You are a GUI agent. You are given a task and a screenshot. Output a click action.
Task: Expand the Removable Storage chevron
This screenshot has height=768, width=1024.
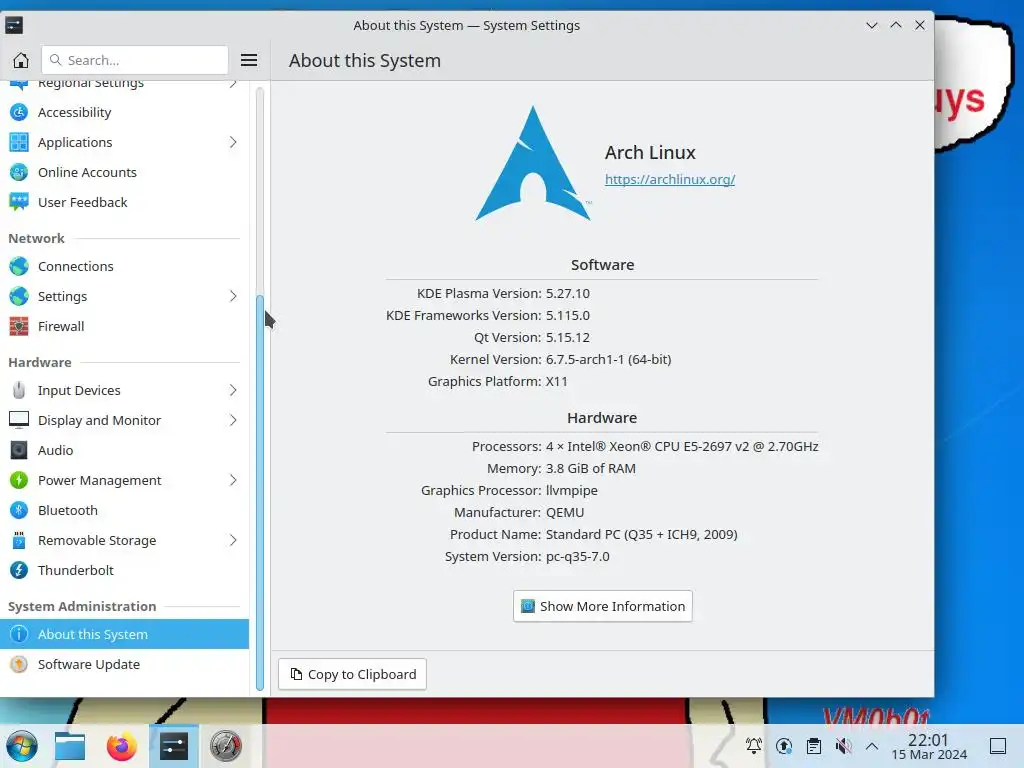(233, 540)
